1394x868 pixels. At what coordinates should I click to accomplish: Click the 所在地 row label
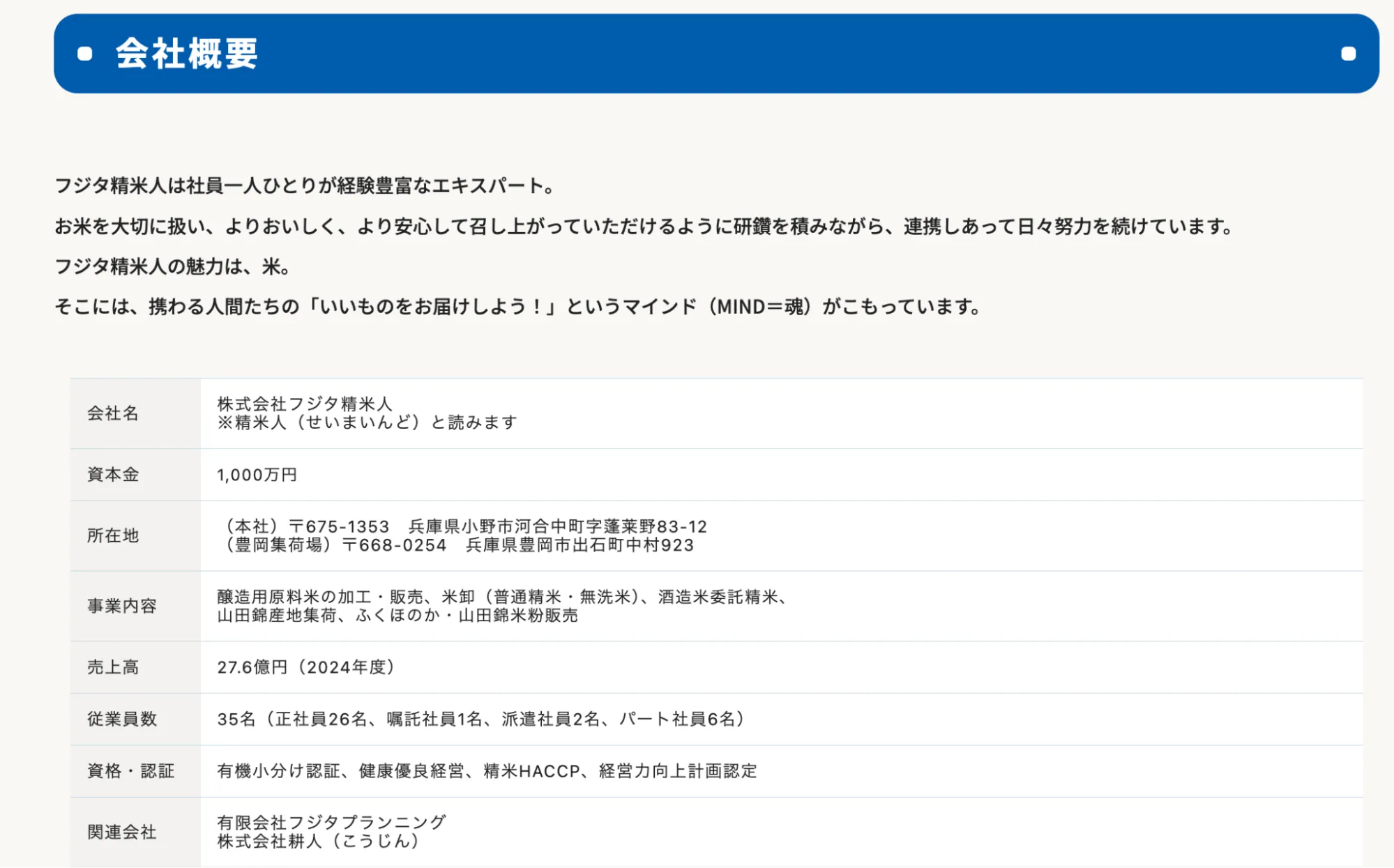(x=113, y=535)
